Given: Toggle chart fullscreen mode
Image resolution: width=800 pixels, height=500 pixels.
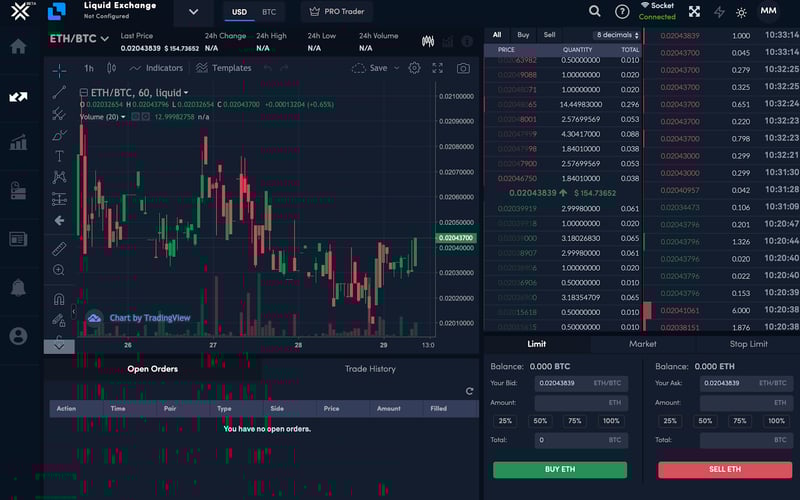Looking at the screenshot, I should coord(438,68).
